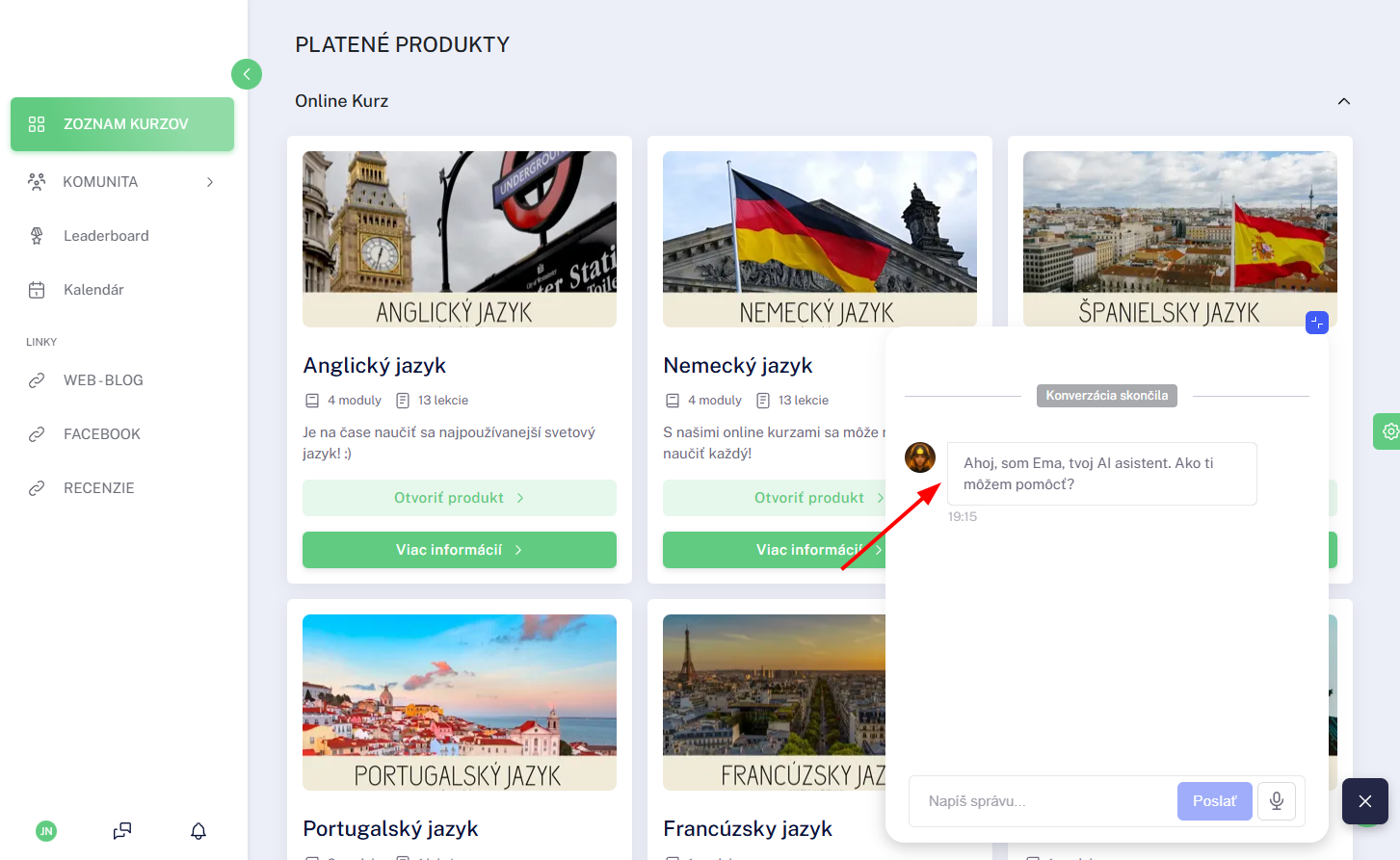Collapse the Online Kurz section

[x=1344, y=101]
